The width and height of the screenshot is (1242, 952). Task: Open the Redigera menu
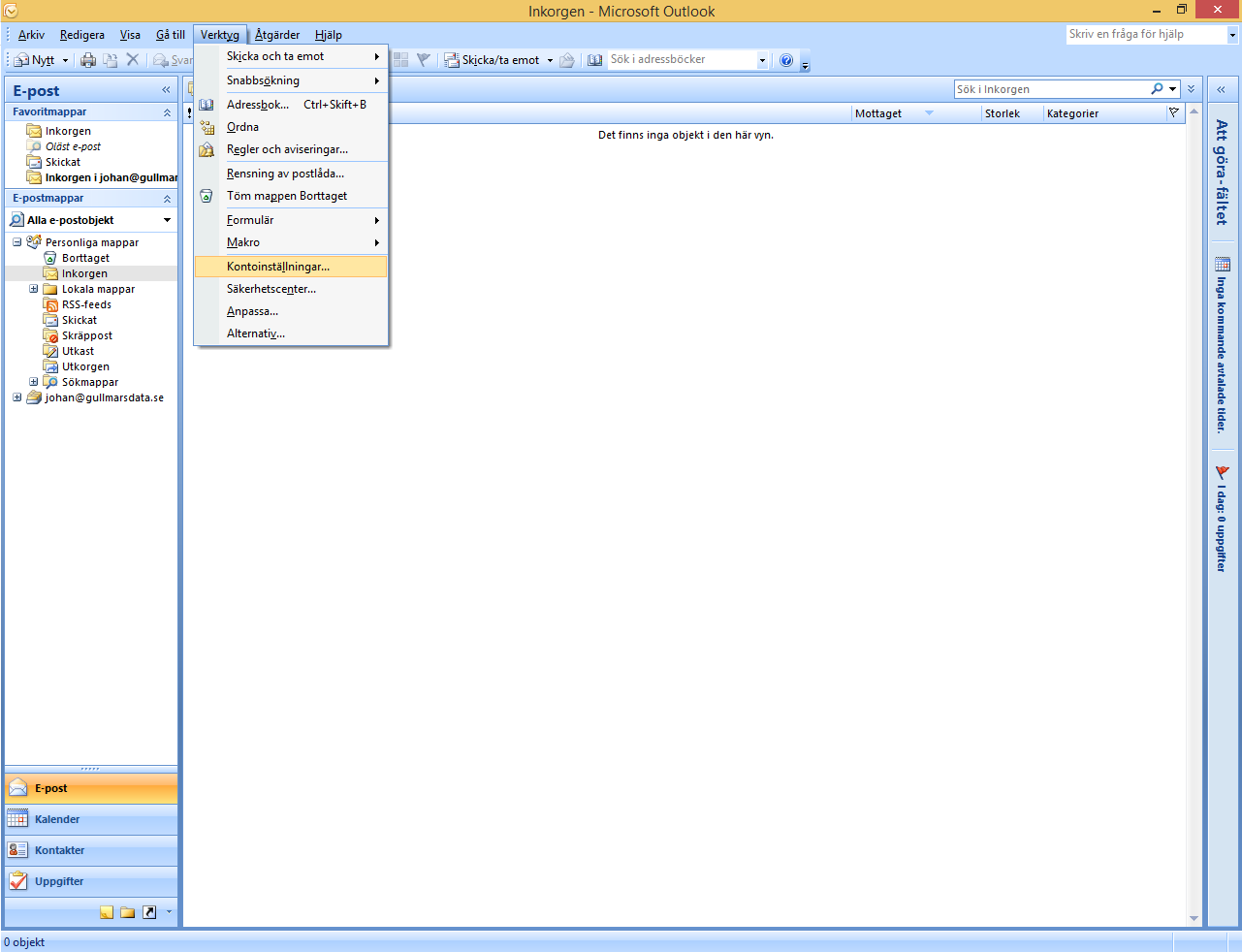82,35
